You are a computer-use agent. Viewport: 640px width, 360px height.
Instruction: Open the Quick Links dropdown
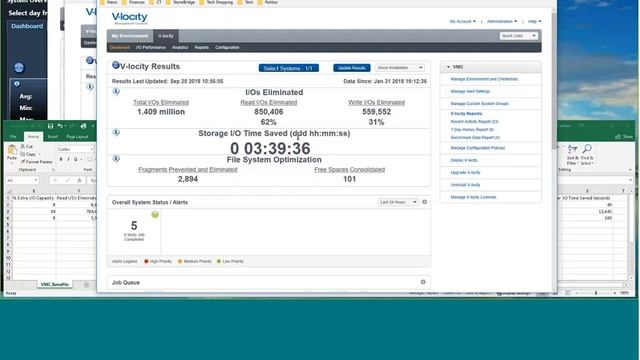(518, 36)
